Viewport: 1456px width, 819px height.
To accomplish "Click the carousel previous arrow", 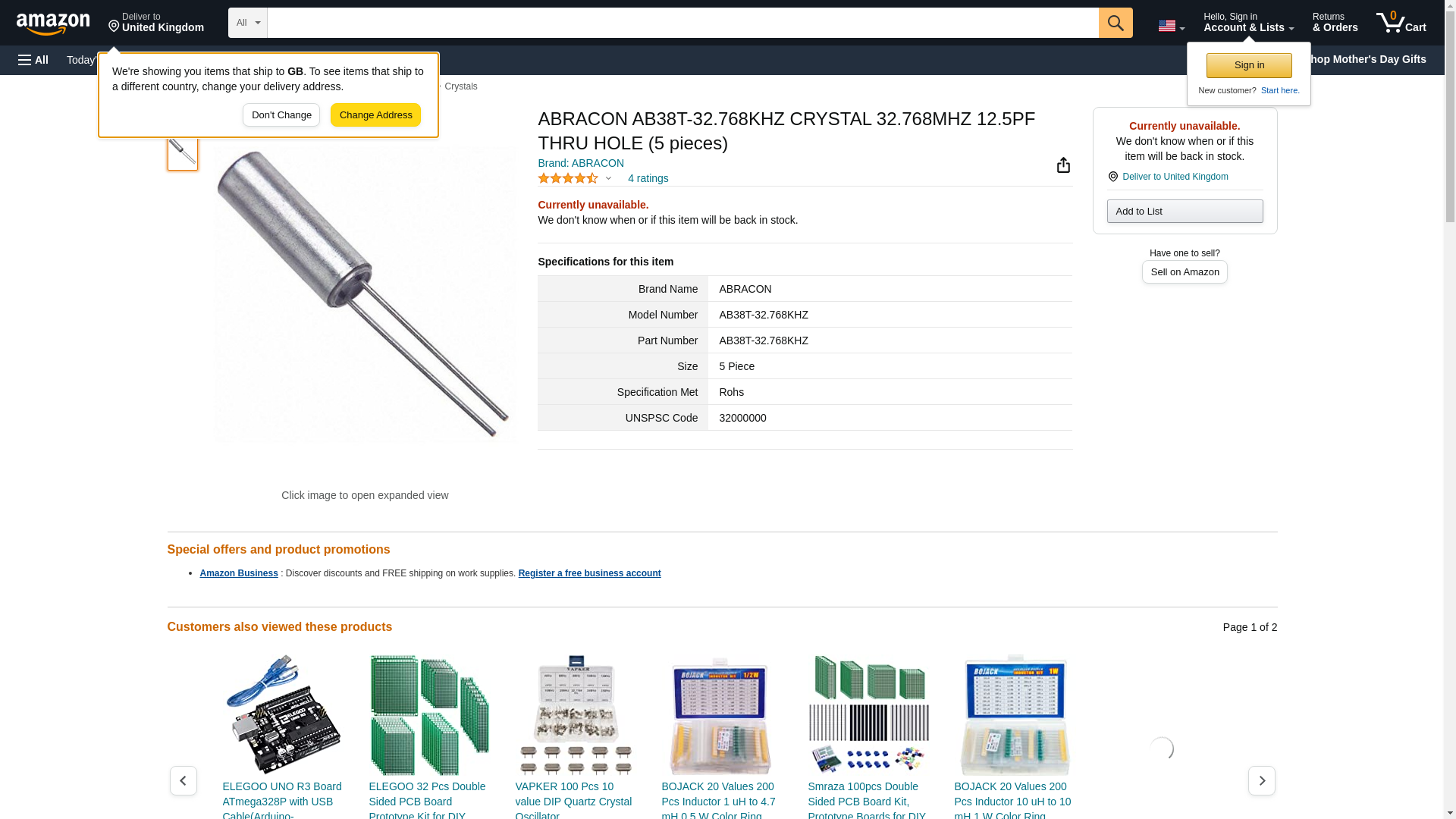I will click(x=184, y=780).
